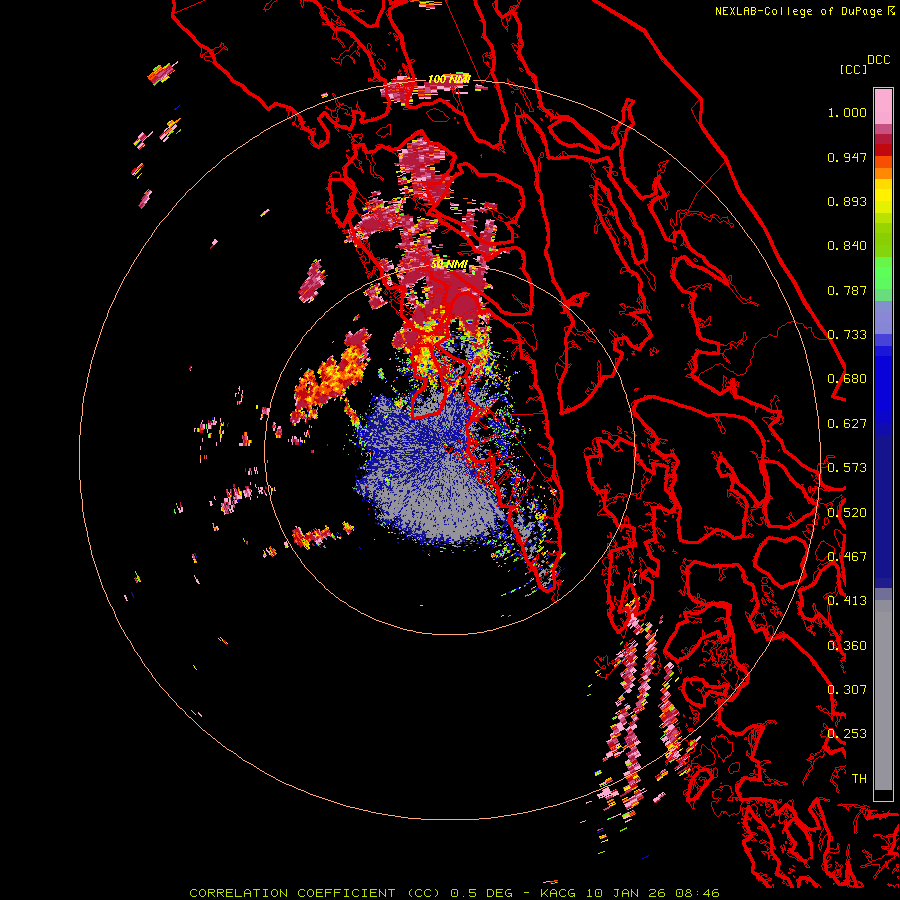Pick the light pink segment of color bar
900x900 pixels.
pyautogui.click(x=883, y=106)
